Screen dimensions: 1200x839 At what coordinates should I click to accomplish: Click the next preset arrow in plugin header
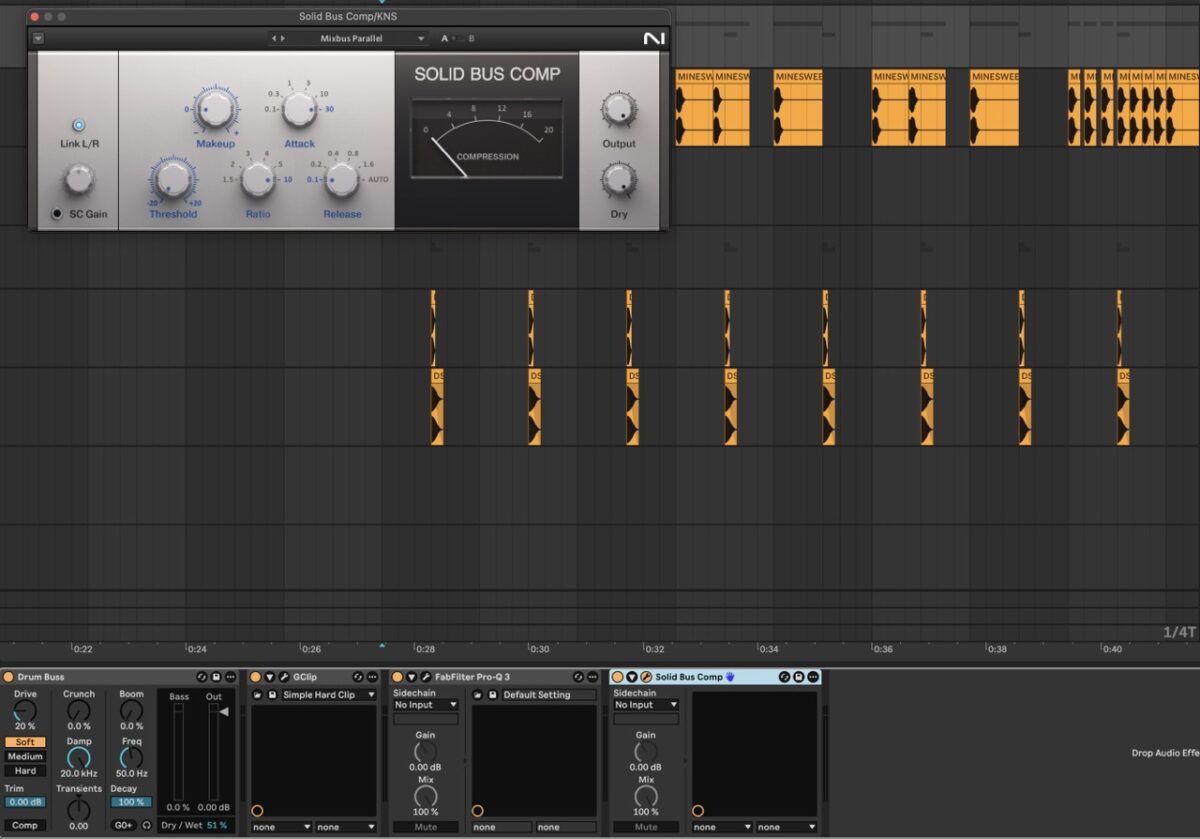[x=284, y=39]
